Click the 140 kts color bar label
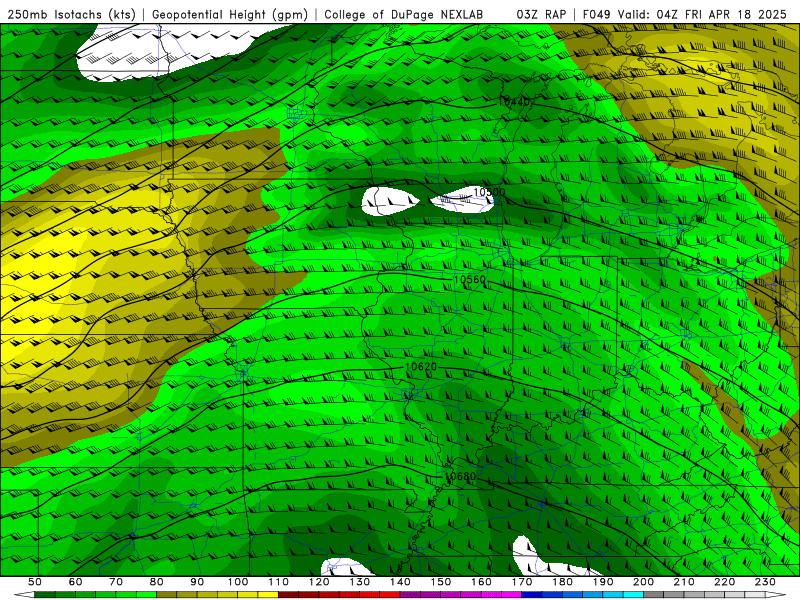The height and width of the screenshot is (600, 800). coord(400,582)
